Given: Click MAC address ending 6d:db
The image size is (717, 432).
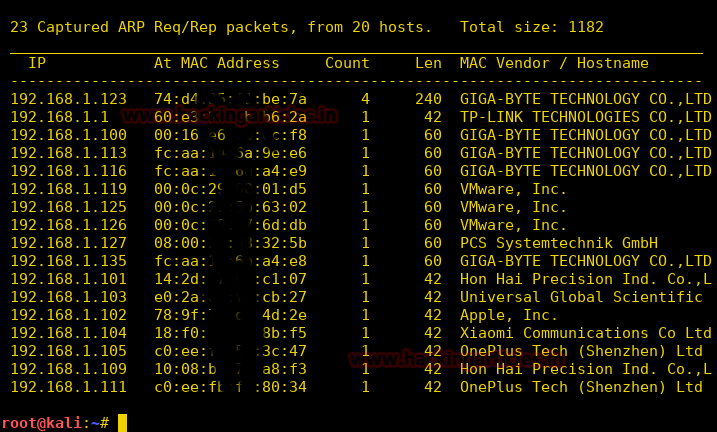Looking at the screenshot, I should pos(230,225).
